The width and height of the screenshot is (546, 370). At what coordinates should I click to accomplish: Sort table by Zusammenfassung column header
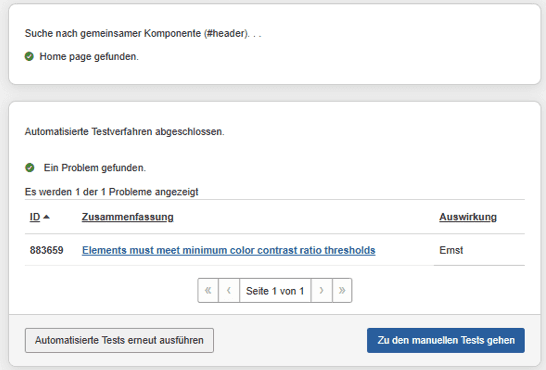(127, 217)
